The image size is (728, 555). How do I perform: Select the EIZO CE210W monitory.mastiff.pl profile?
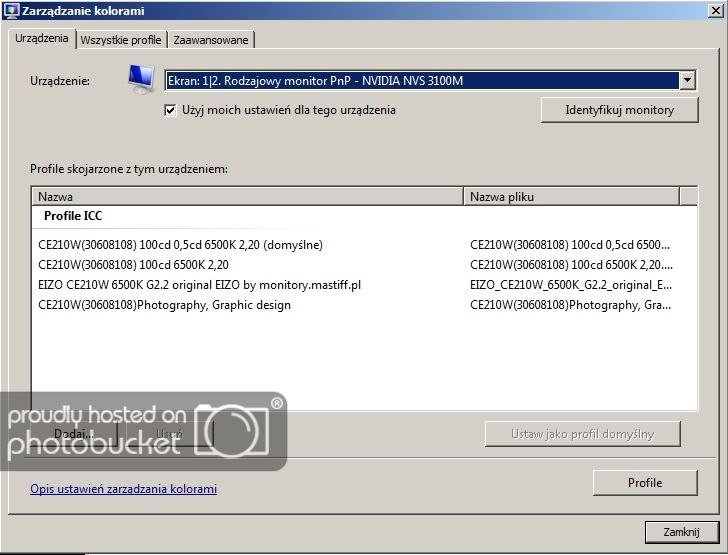click(199, 285)
